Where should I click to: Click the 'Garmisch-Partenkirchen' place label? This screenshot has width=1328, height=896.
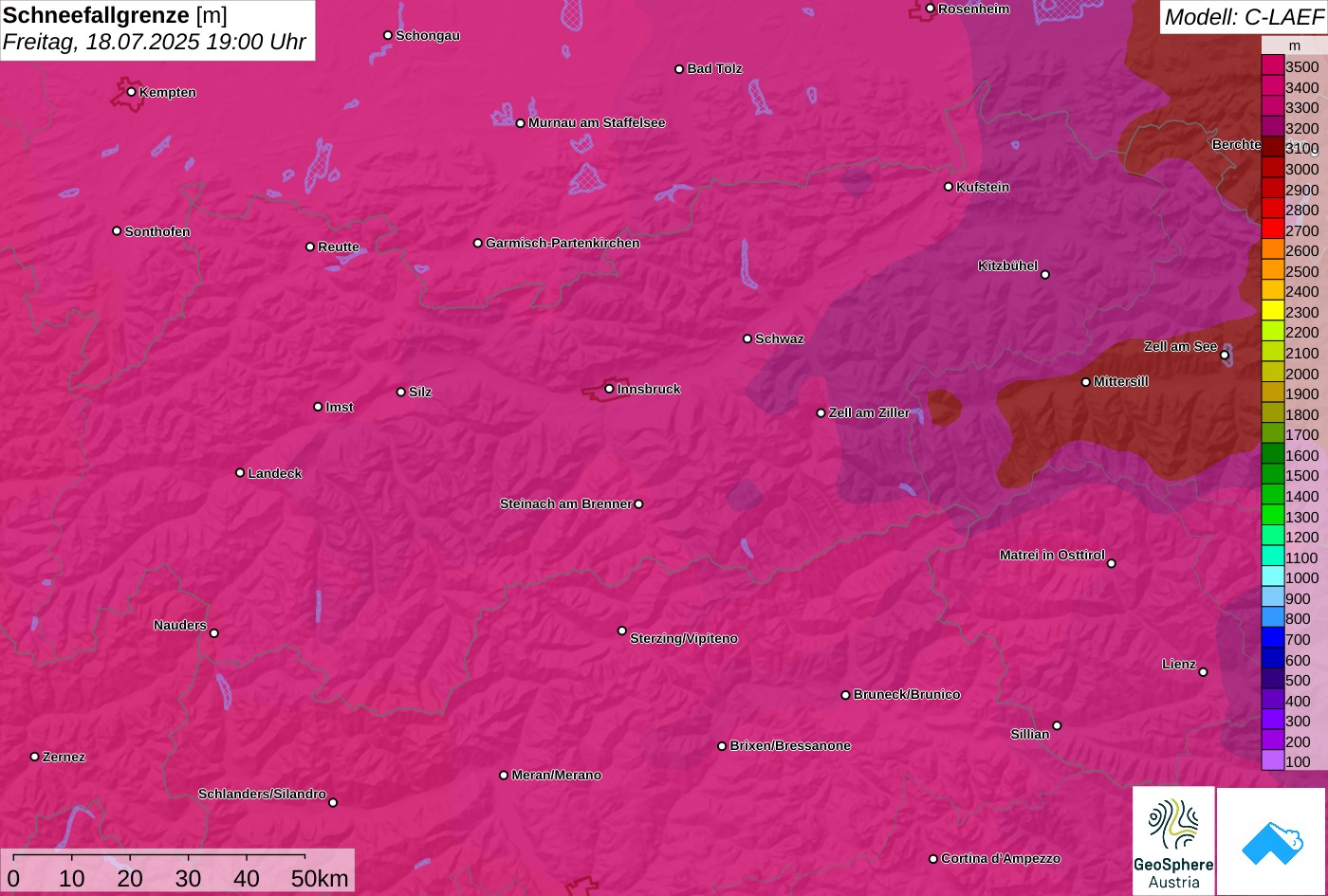pos(563,243)
